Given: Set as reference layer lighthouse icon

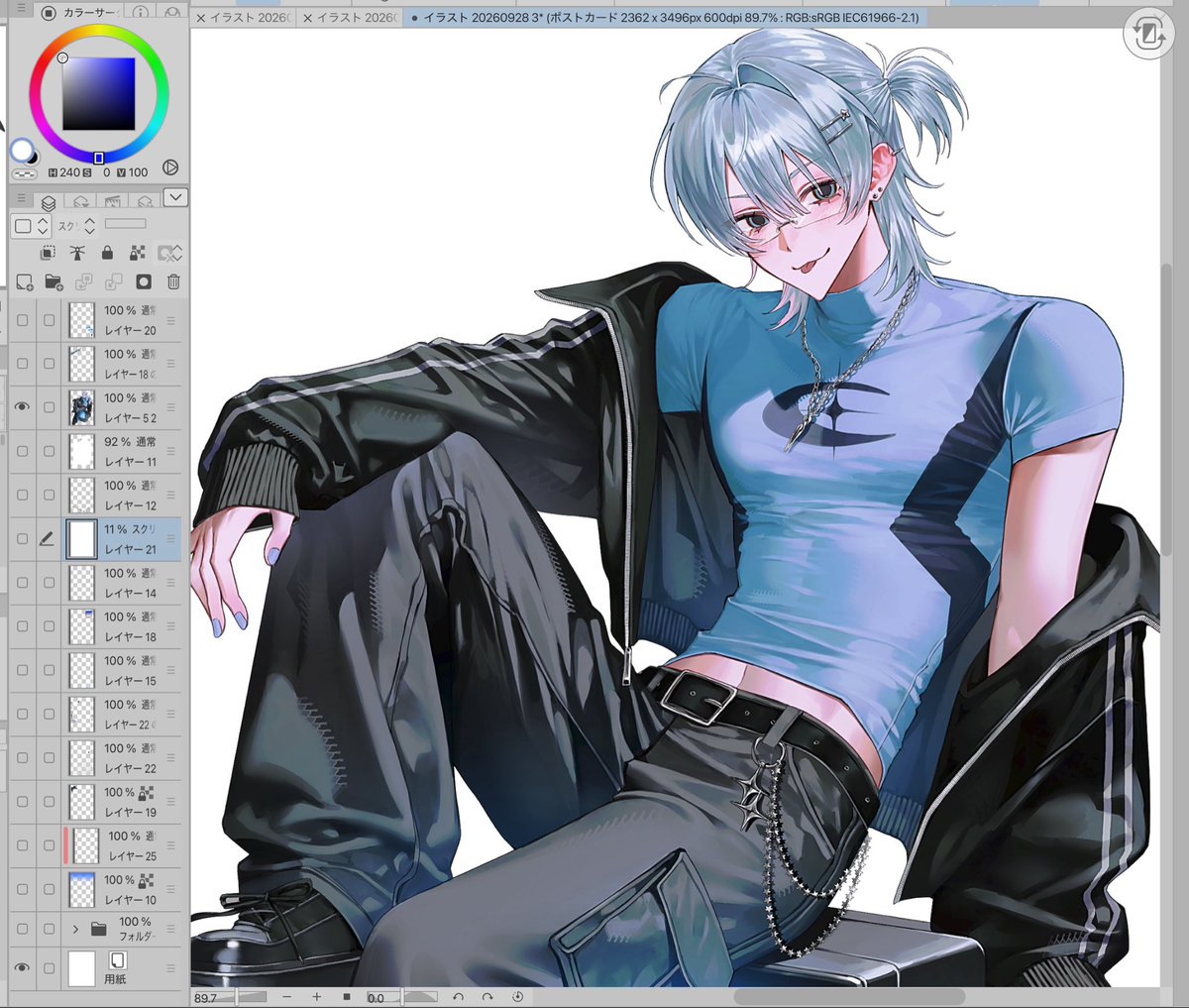Looking at the screenshot, I should pyautogui.click(x=77, y=254).
